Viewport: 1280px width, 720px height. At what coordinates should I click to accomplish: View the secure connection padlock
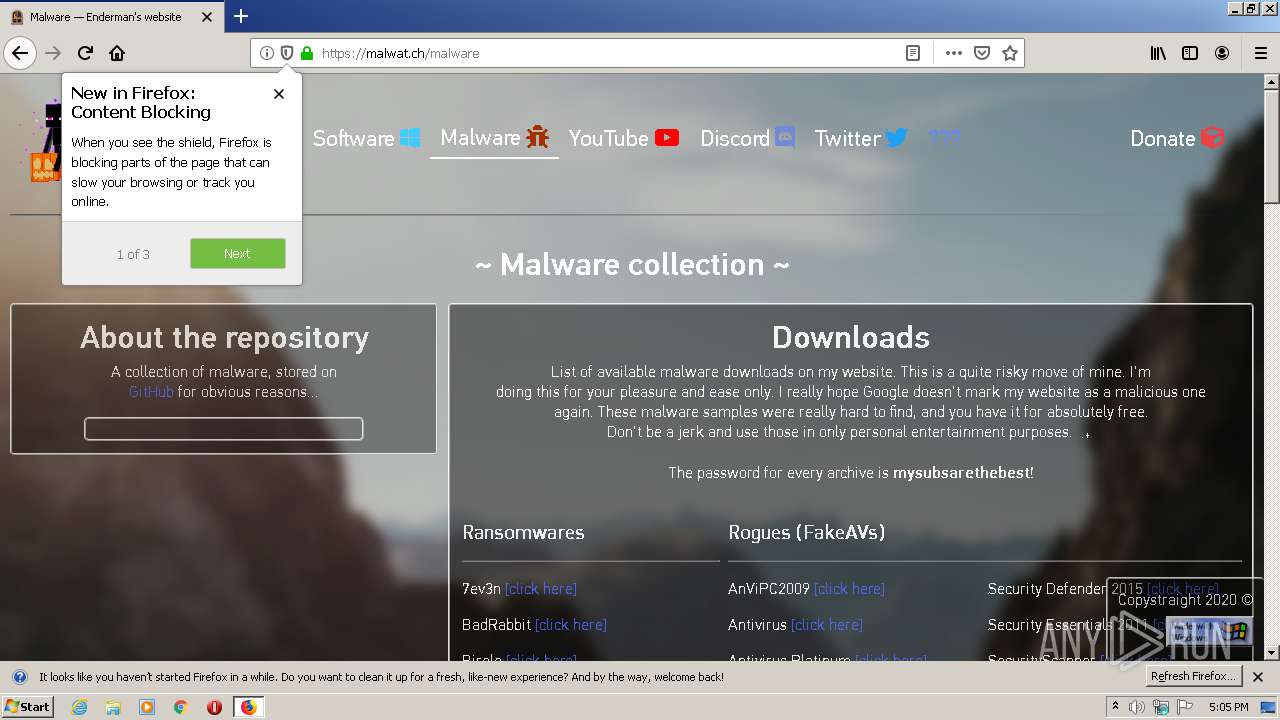tap(306, 53)
